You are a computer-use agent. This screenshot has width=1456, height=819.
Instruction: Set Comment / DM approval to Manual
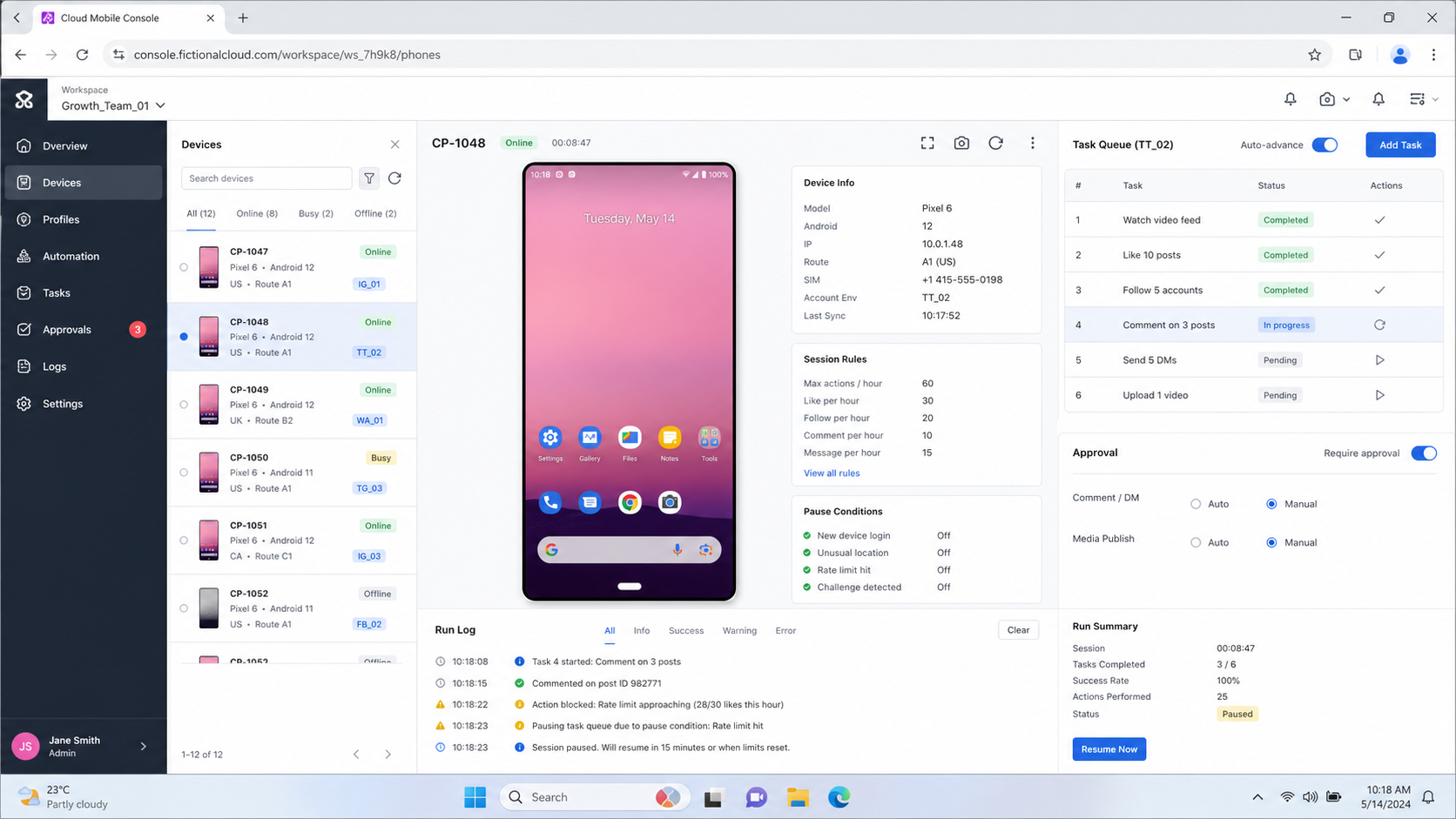tap(1271, 504)
